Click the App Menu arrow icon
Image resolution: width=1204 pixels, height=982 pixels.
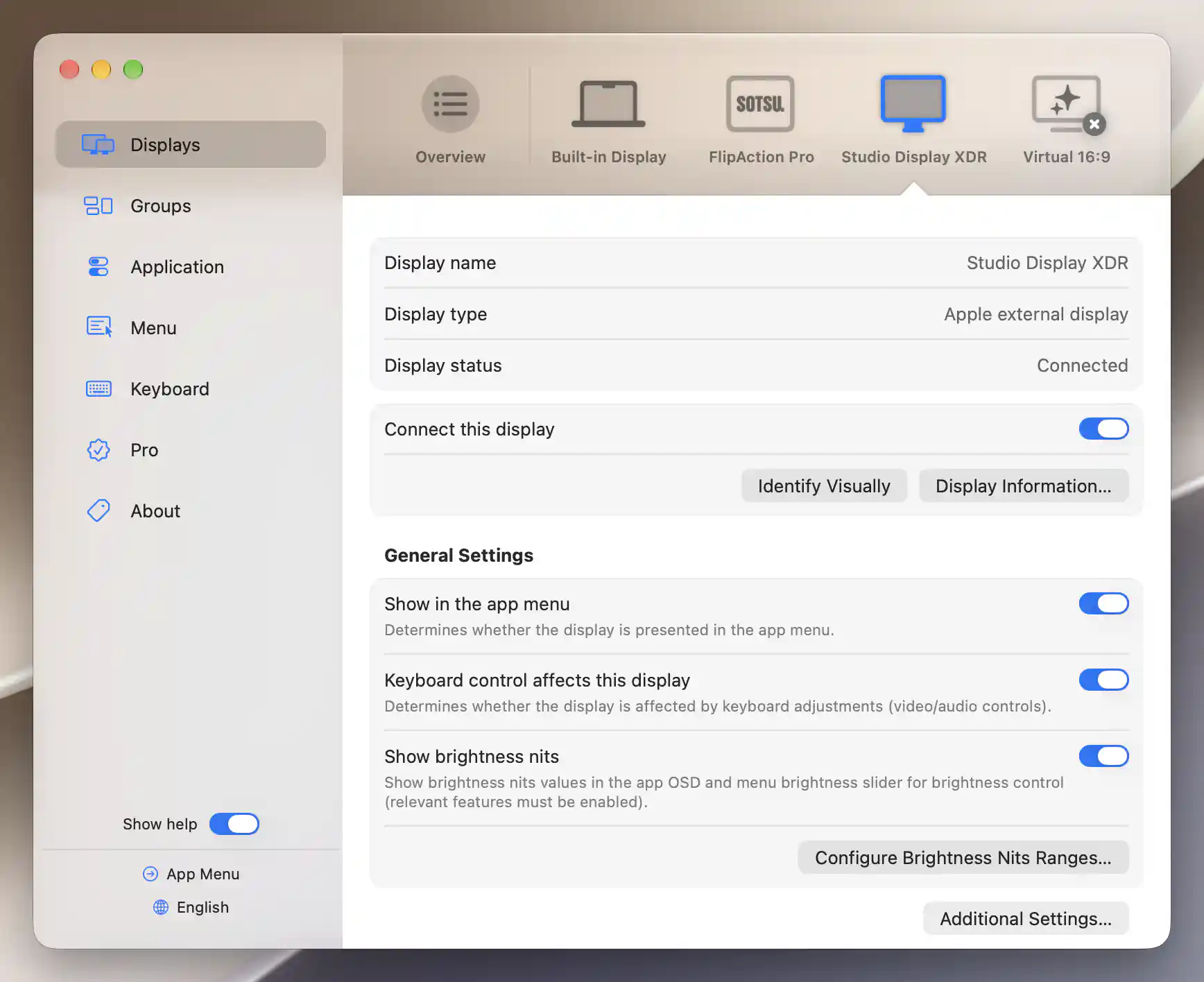click(x=150, y=874)
